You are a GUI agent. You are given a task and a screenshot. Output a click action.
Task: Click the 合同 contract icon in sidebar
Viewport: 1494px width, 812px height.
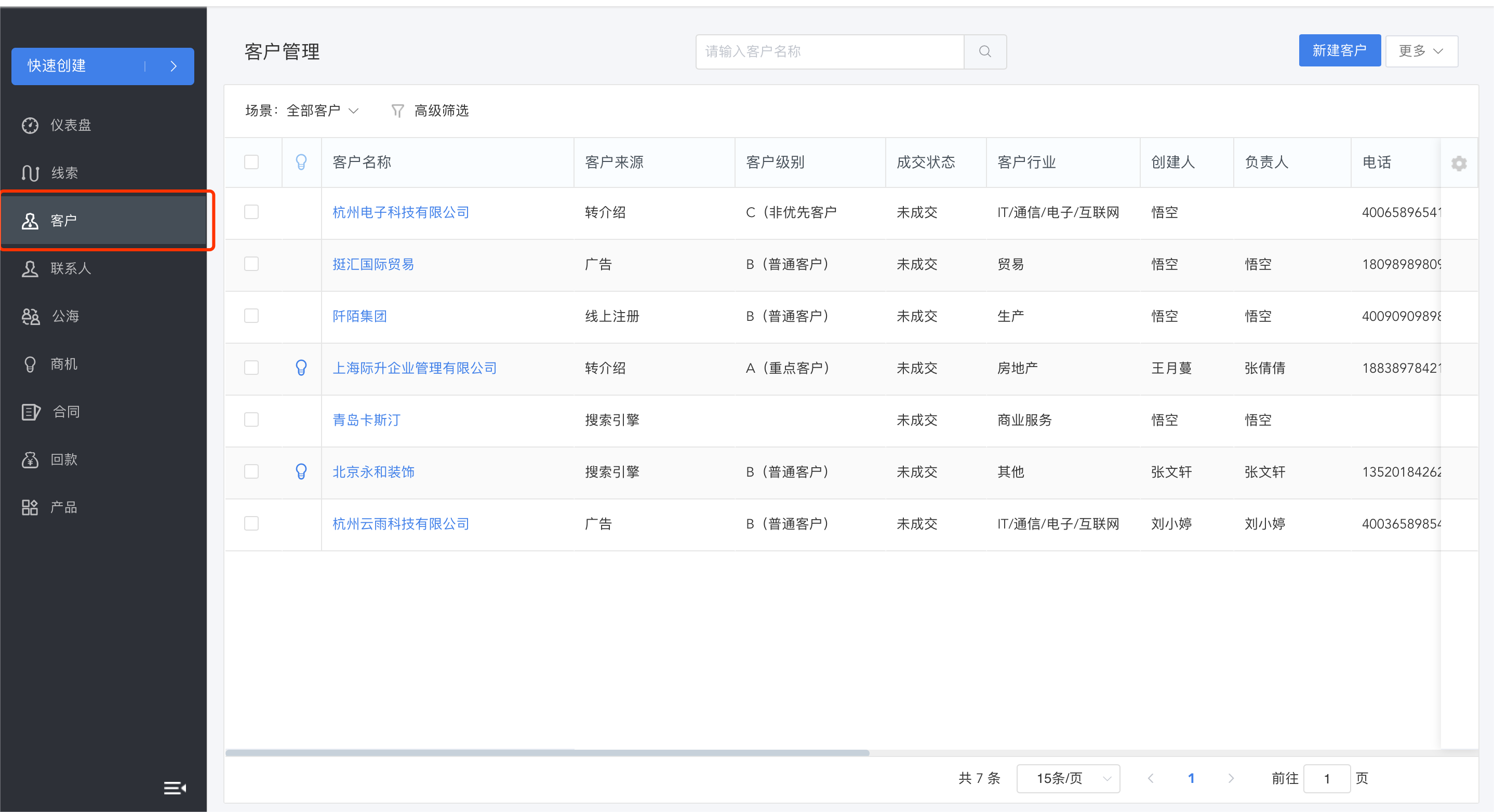pyautogui.click(x=31, y=412)
